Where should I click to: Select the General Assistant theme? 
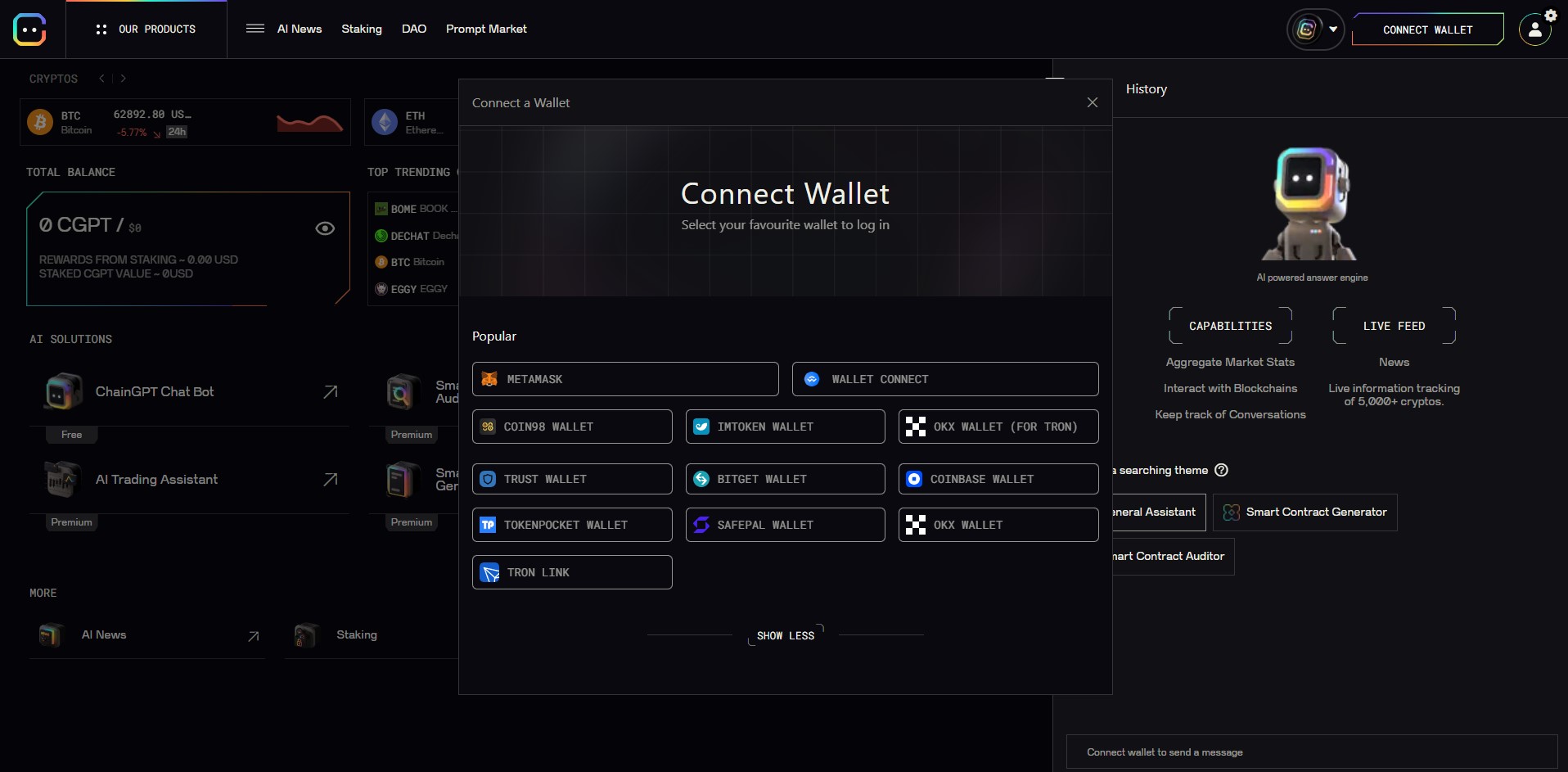coord(1159,512)
